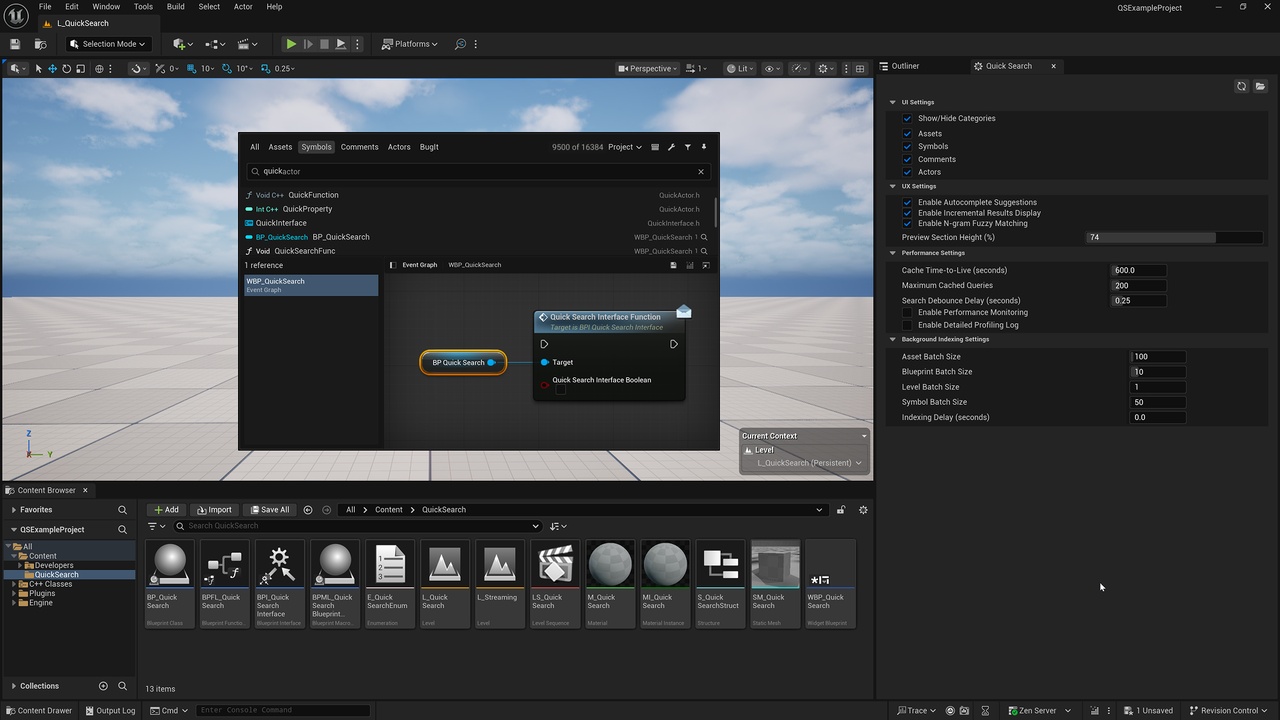Toggle the viewport layout grid icon

[x=860, y=69]
